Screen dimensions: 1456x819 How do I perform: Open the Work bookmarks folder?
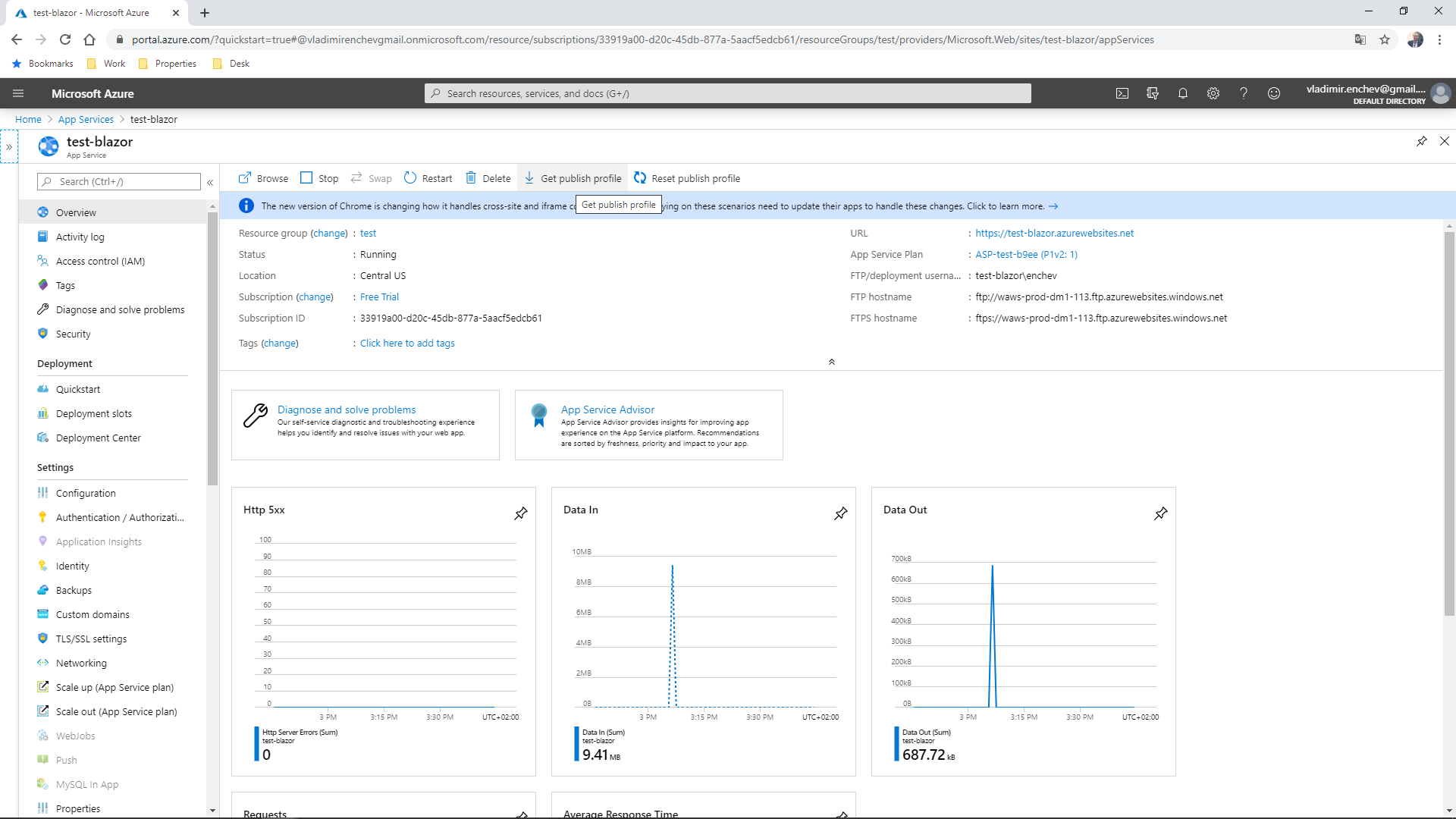(106, 64)
